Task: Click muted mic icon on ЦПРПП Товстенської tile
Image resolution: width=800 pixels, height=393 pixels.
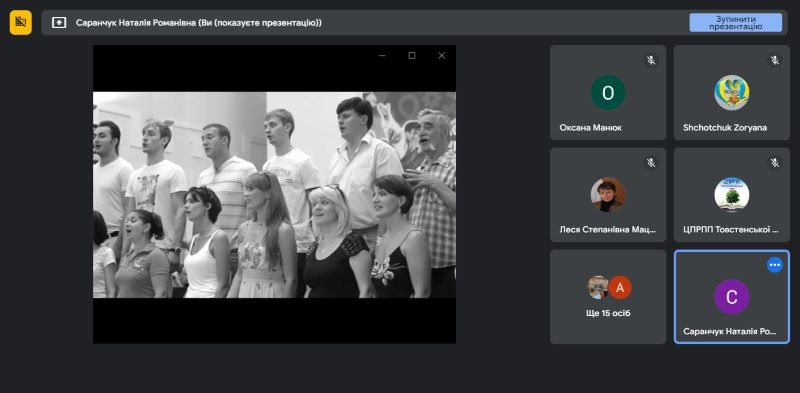Action: click(774, 162)
